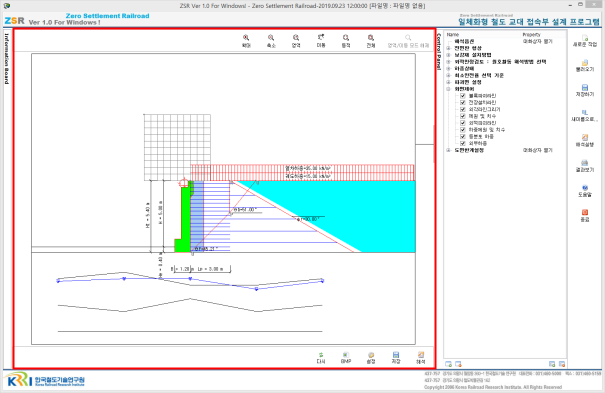Expand the 도한한계설정 tree node

click(448, 150)
